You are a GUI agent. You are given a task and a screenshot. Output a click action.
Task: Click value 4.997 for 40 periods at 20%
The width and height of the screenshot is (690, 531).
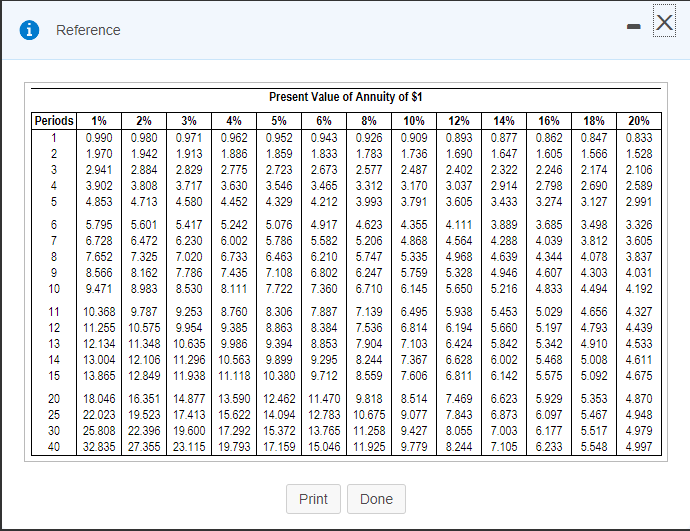(x=639, y=447)
